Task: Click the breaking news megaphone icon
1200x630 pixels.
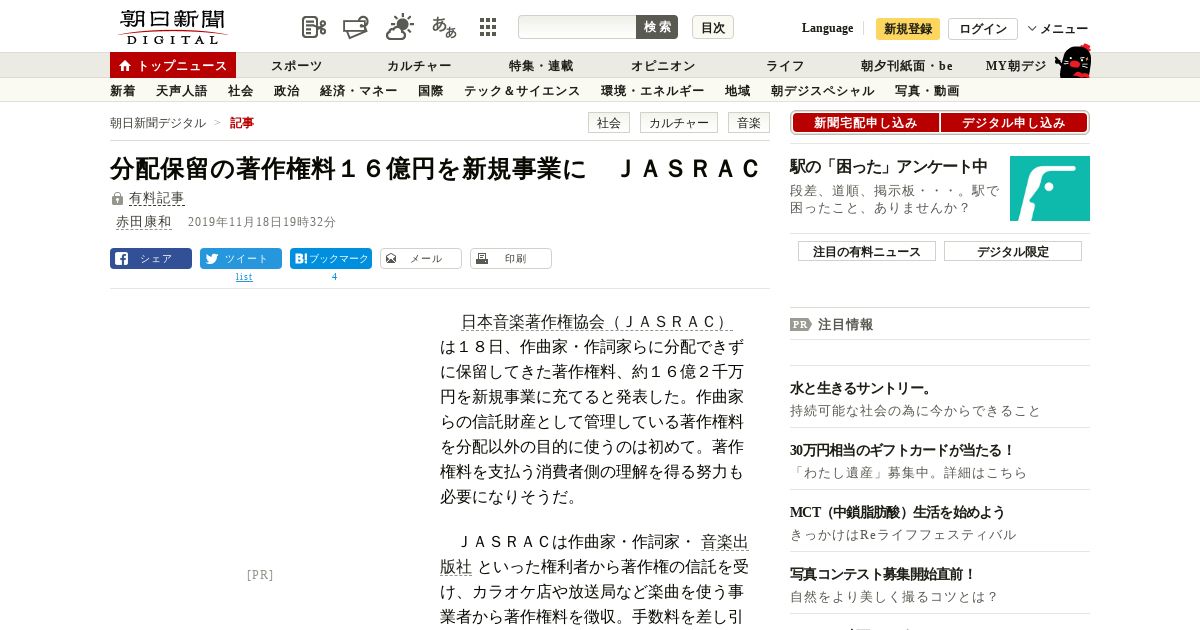Action: pos(356,27)
